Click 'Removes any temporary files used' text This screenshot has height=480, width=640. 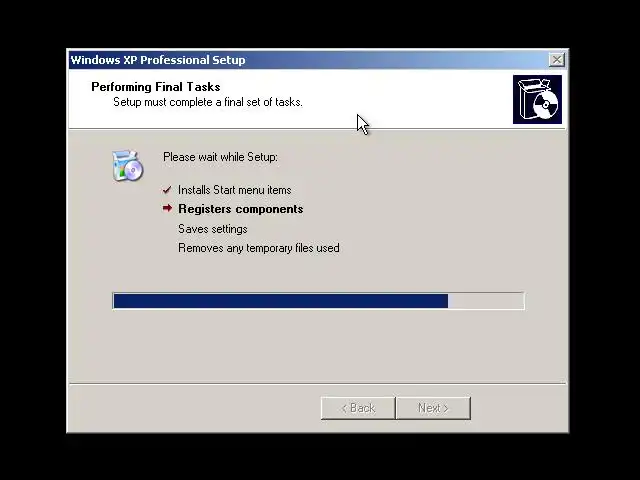pyautogui.click(x=259, y=248)
